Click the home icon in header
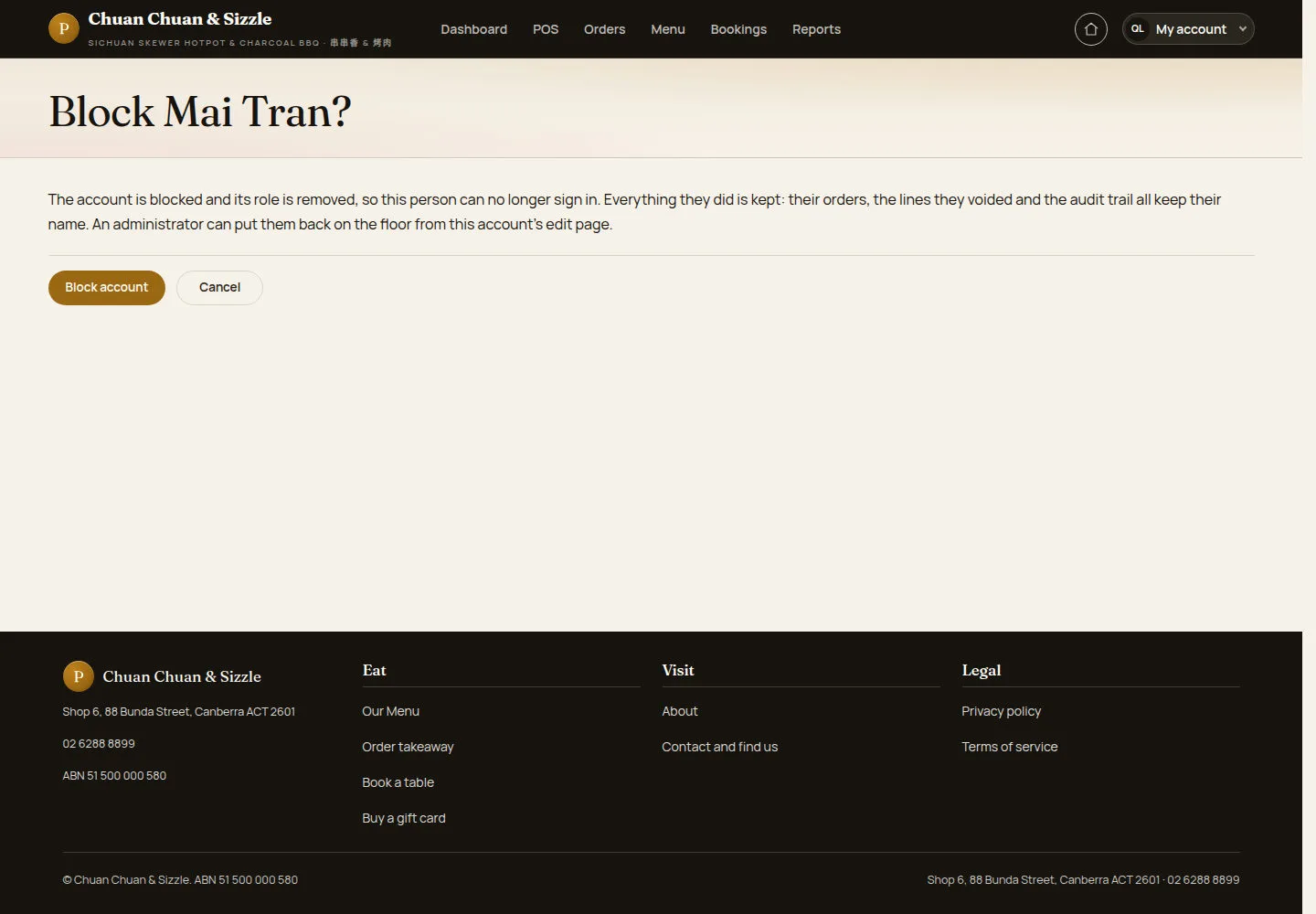1316x914 pixels. 1090,29
